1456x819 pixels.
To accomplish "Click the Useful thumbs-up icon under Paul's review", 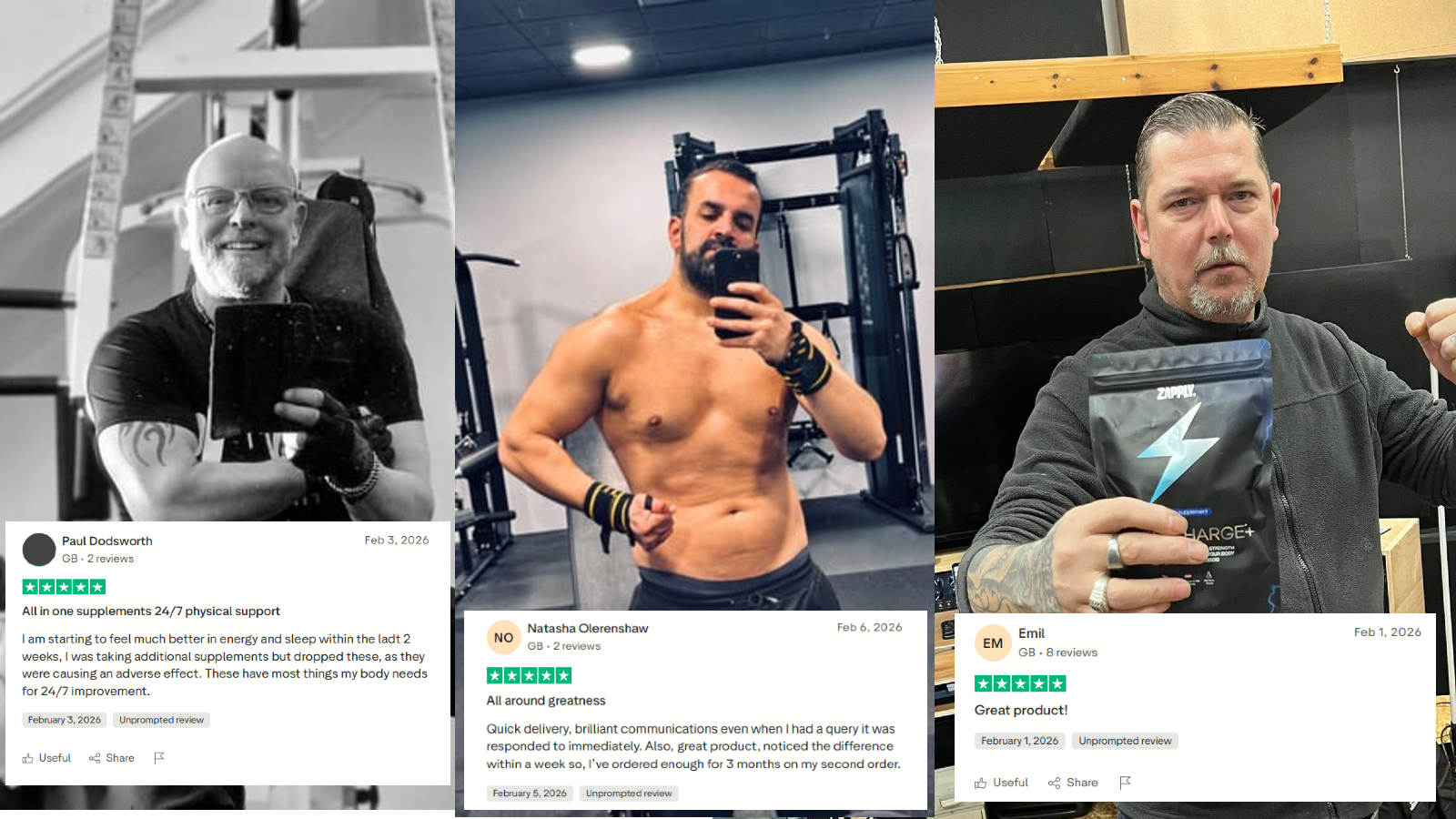I will (x=28, y=758).
